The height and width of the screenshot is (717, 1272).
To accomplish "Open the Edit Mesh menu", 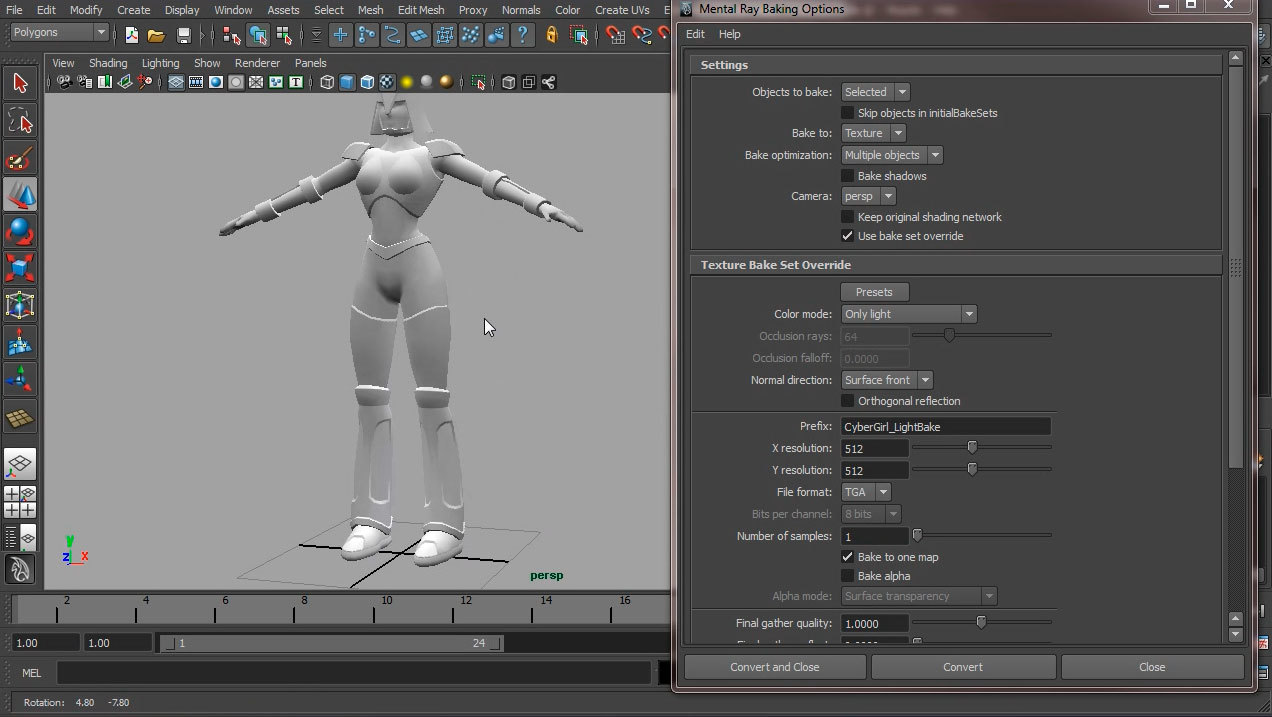I will pyautogui.click(x=421, y=10).
